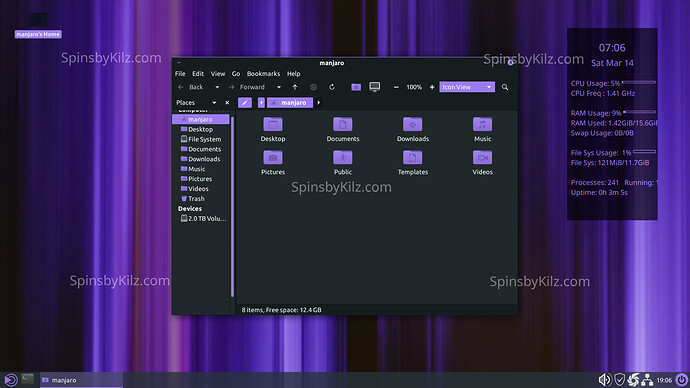
Task: Open the Bookmarks menu
Action: pyautogui.click(x=263, y=73)
